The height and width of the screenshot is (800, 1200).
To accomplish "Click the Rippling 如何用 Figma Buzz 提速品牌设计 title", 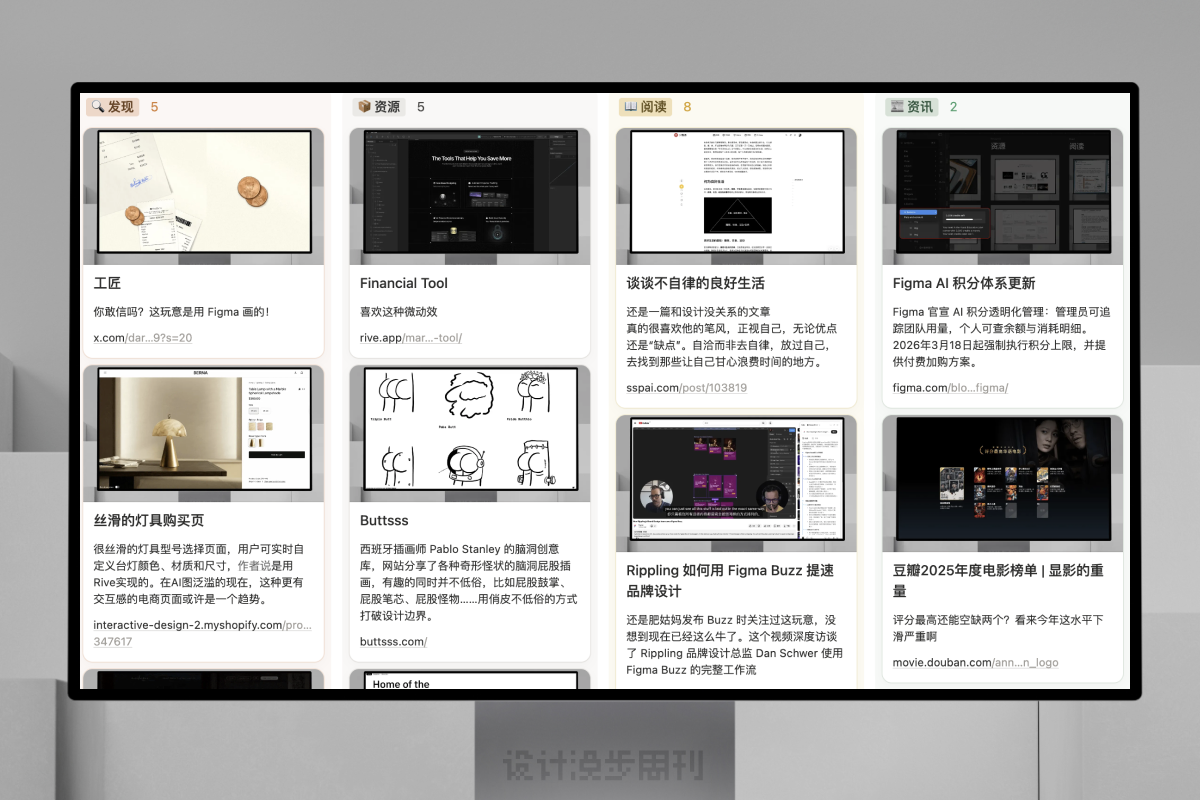I will pyautogui.click(x=730, y=580).
